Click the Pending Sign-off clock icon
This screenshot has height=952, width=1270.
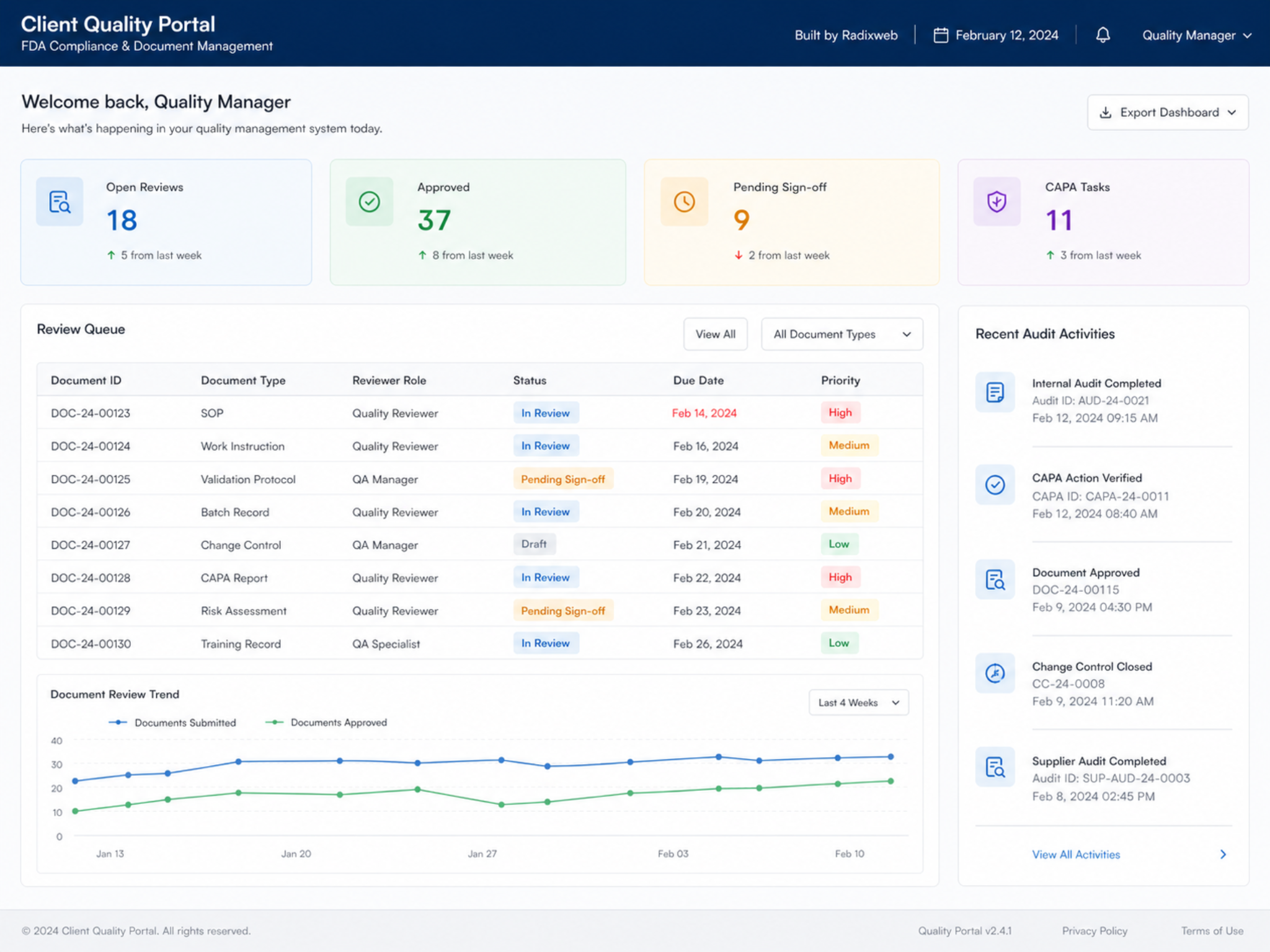[x=685, y=201]
